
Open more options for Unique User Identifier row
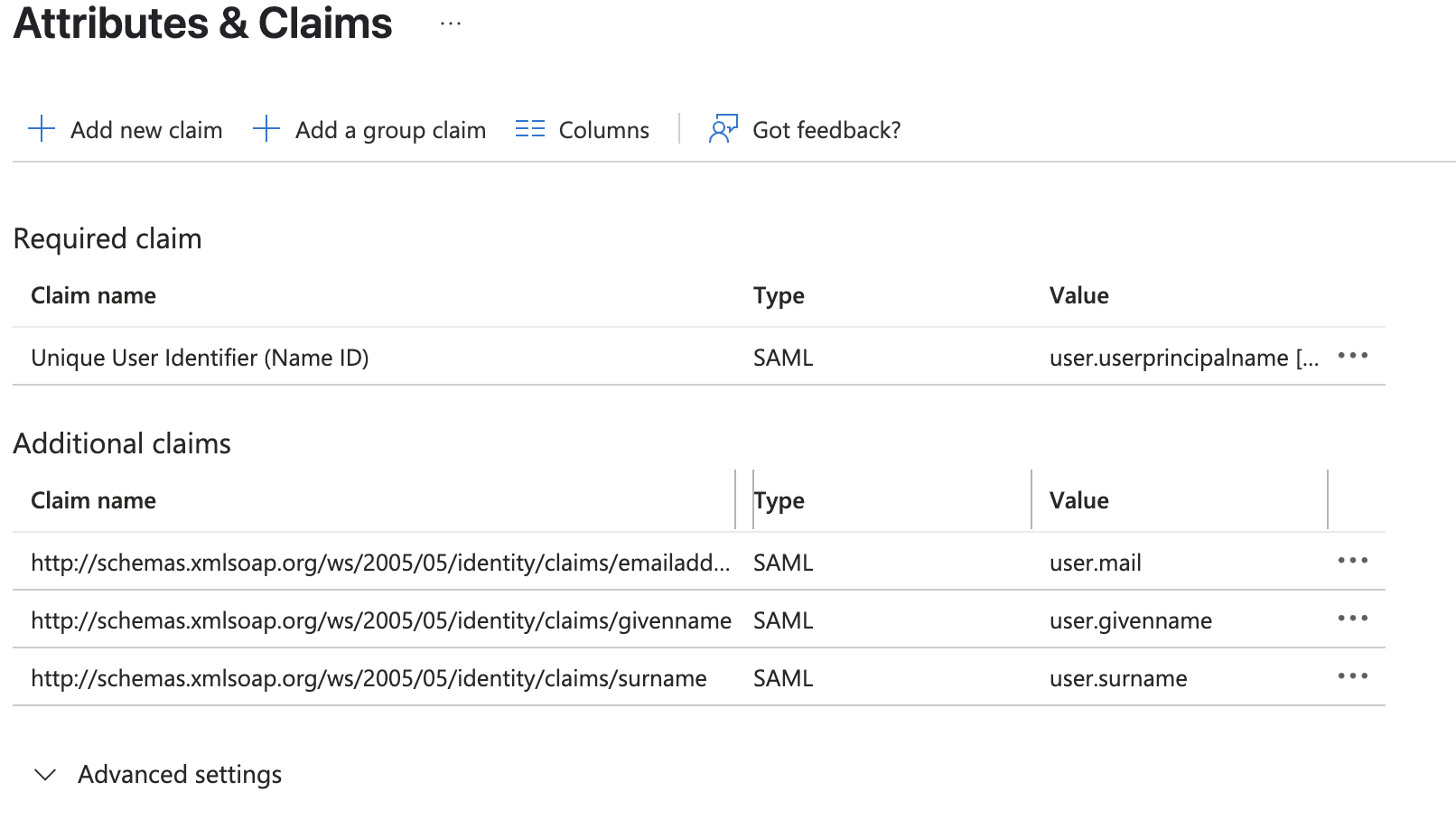point(1352,356)
